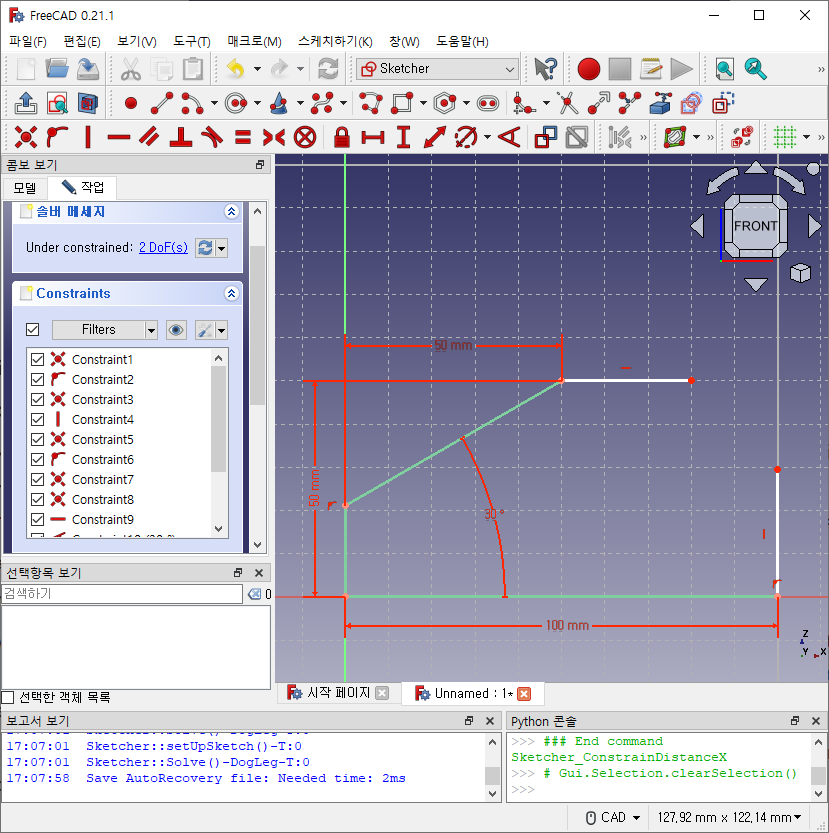Open the constraint settings dropdown arrow
The image size is (829, 833).
(x=222, y=330)
